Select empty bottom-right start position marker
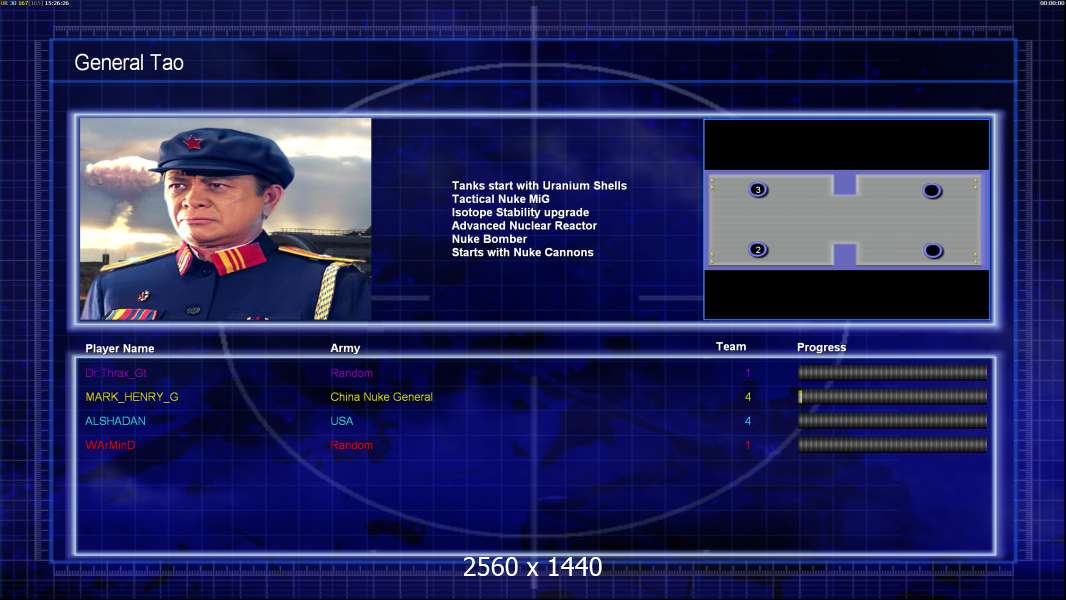The image size is (1066, 600). pos(933,251)
